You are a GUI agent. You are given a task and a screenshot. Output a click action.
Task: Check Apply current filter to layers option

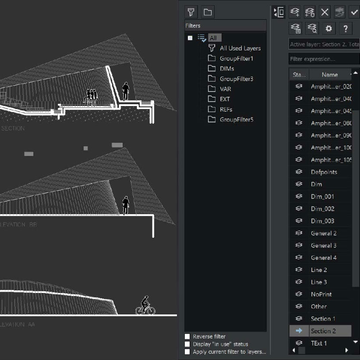point(187,352)
